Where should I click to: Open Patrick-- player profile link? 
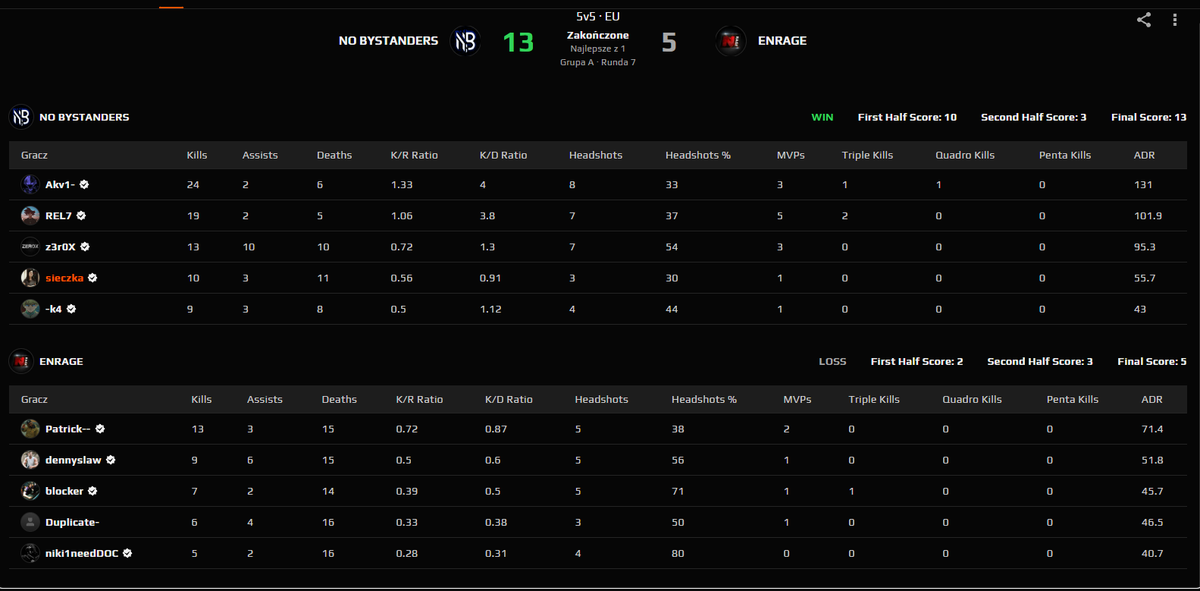[x=68, y=428]
